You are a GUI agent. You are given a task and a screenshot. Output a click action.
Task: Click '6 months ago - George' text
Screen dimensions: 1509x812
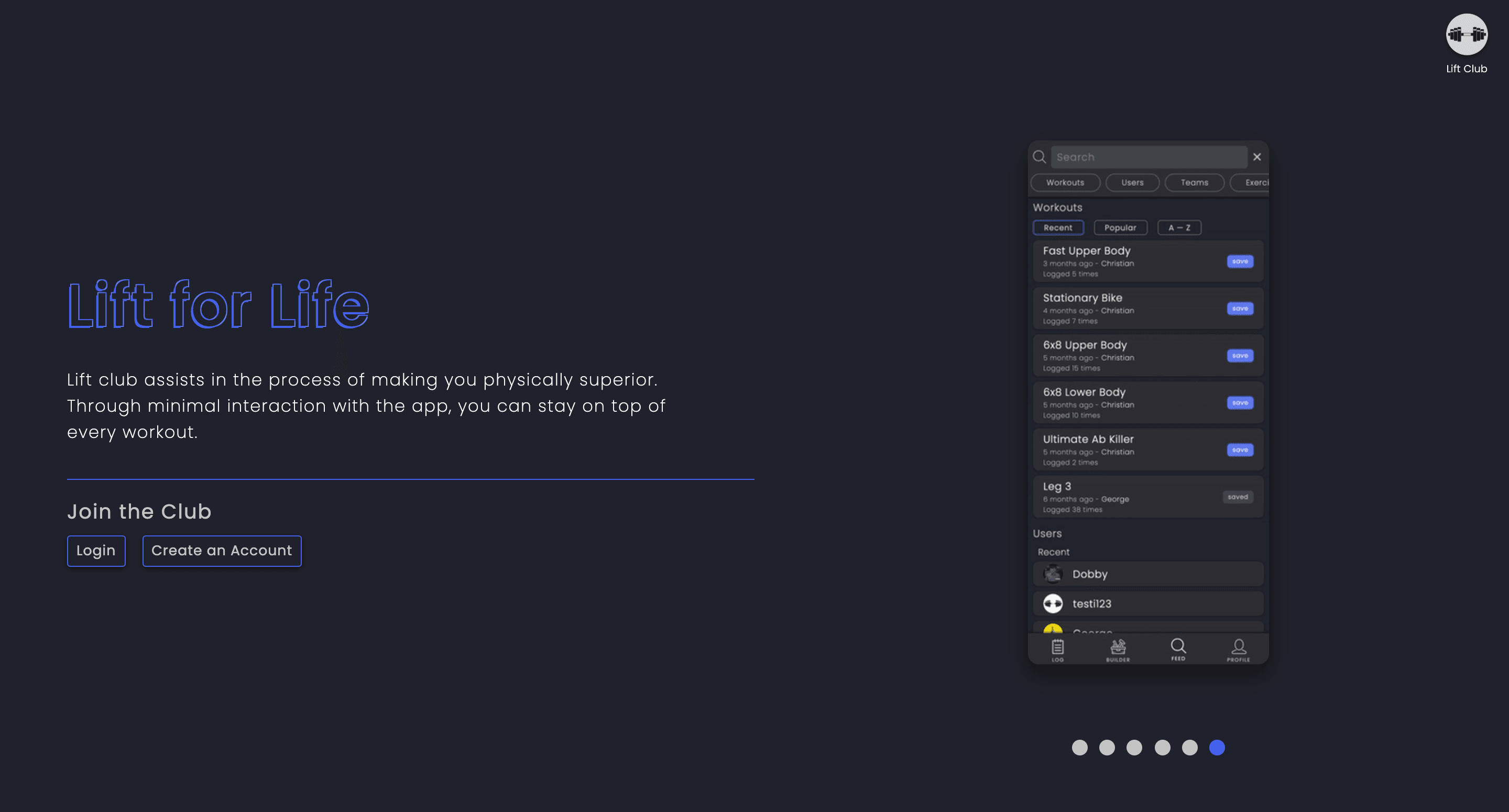(1086, 499)
